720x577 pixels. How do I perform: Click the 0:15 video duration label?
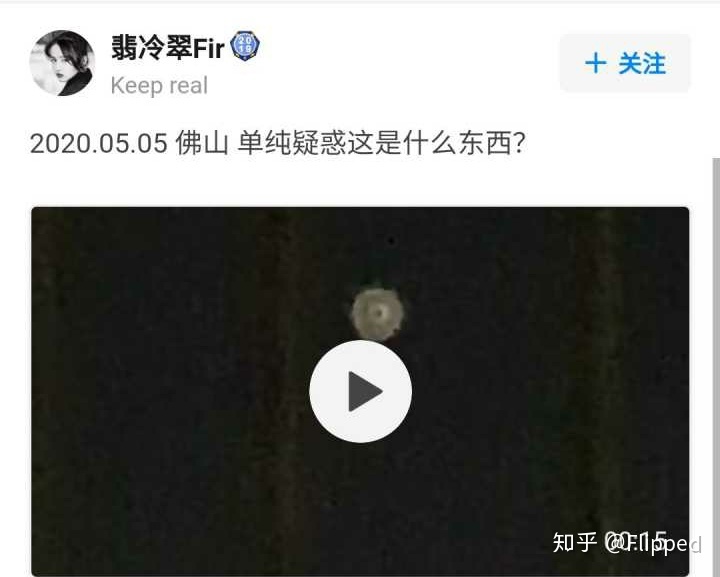pos(638,542)
